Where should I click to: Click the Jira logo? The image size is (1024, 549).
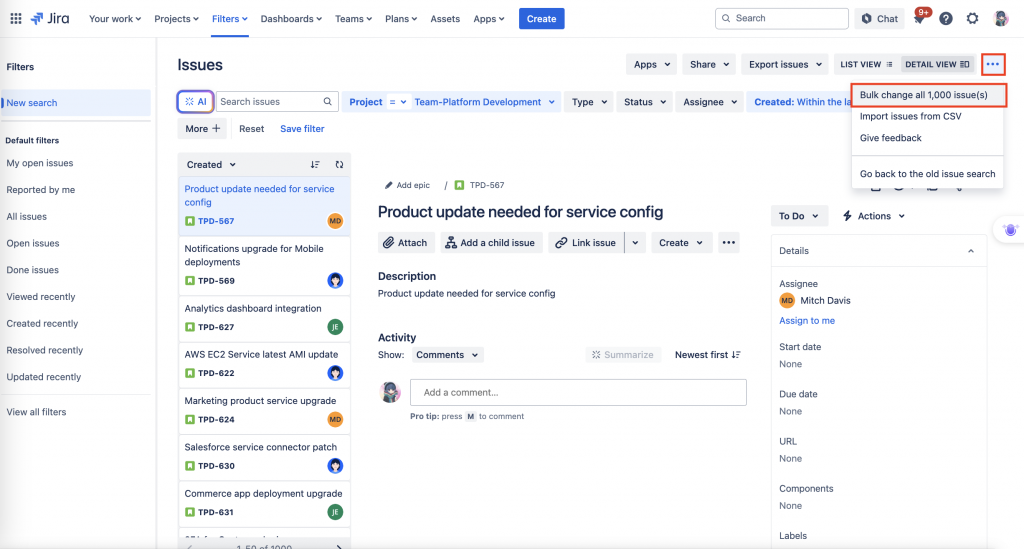(x=50, y=18)
